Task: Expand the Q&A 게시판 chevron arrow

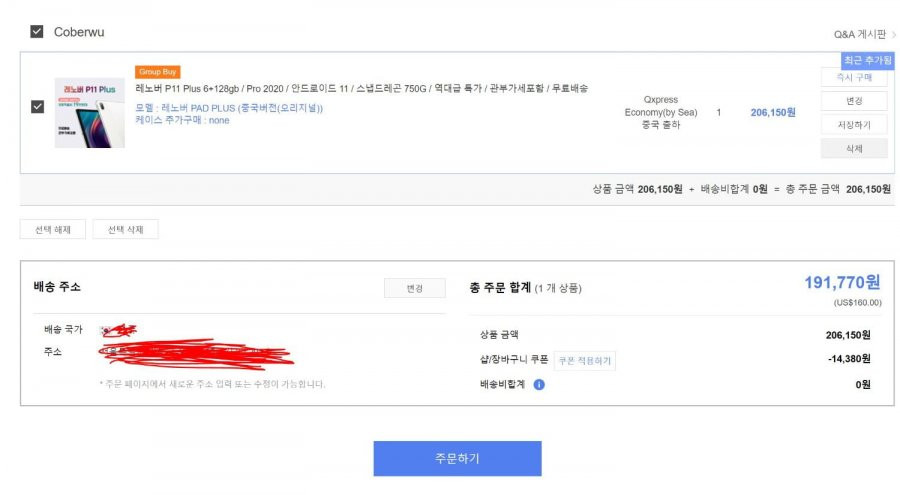Action: click(894, 35)
